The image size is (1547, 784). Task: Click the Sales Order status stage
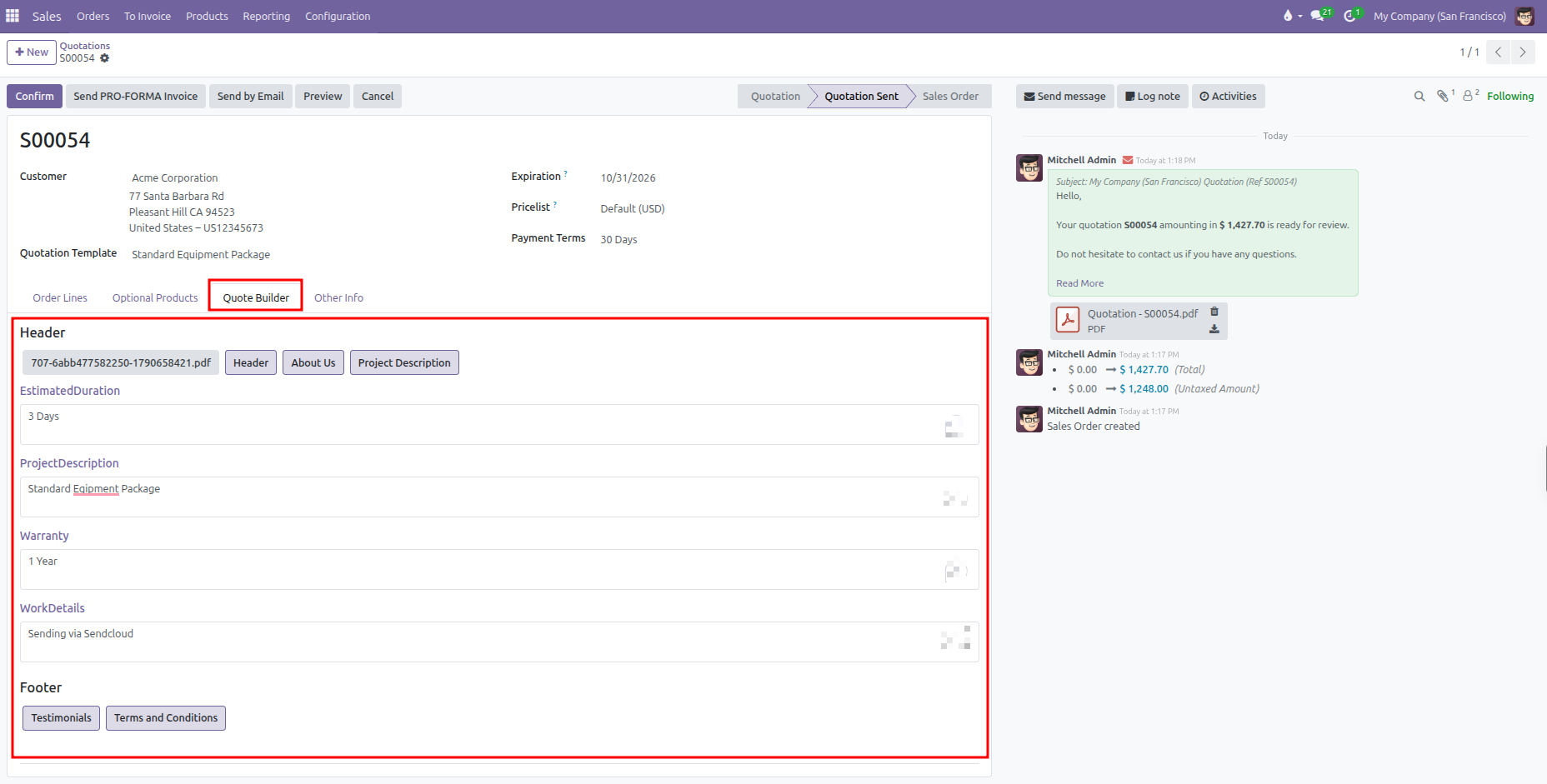[x=950, y=97]
